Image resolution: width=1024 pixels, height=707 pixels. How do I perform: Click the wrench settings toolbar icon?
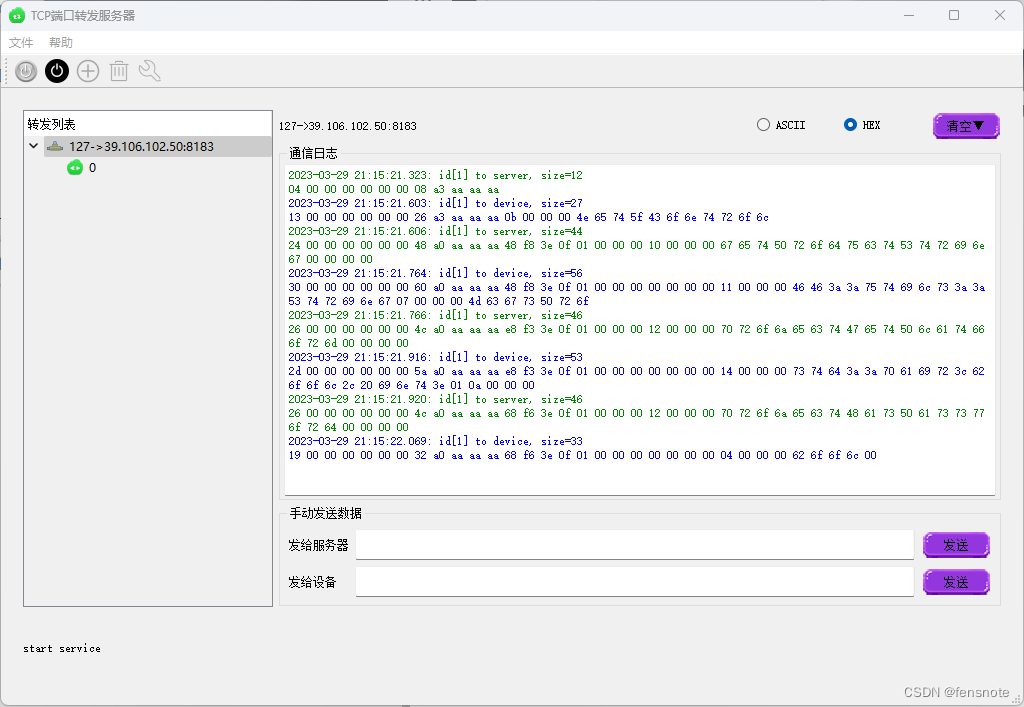(x=150, y=71)
